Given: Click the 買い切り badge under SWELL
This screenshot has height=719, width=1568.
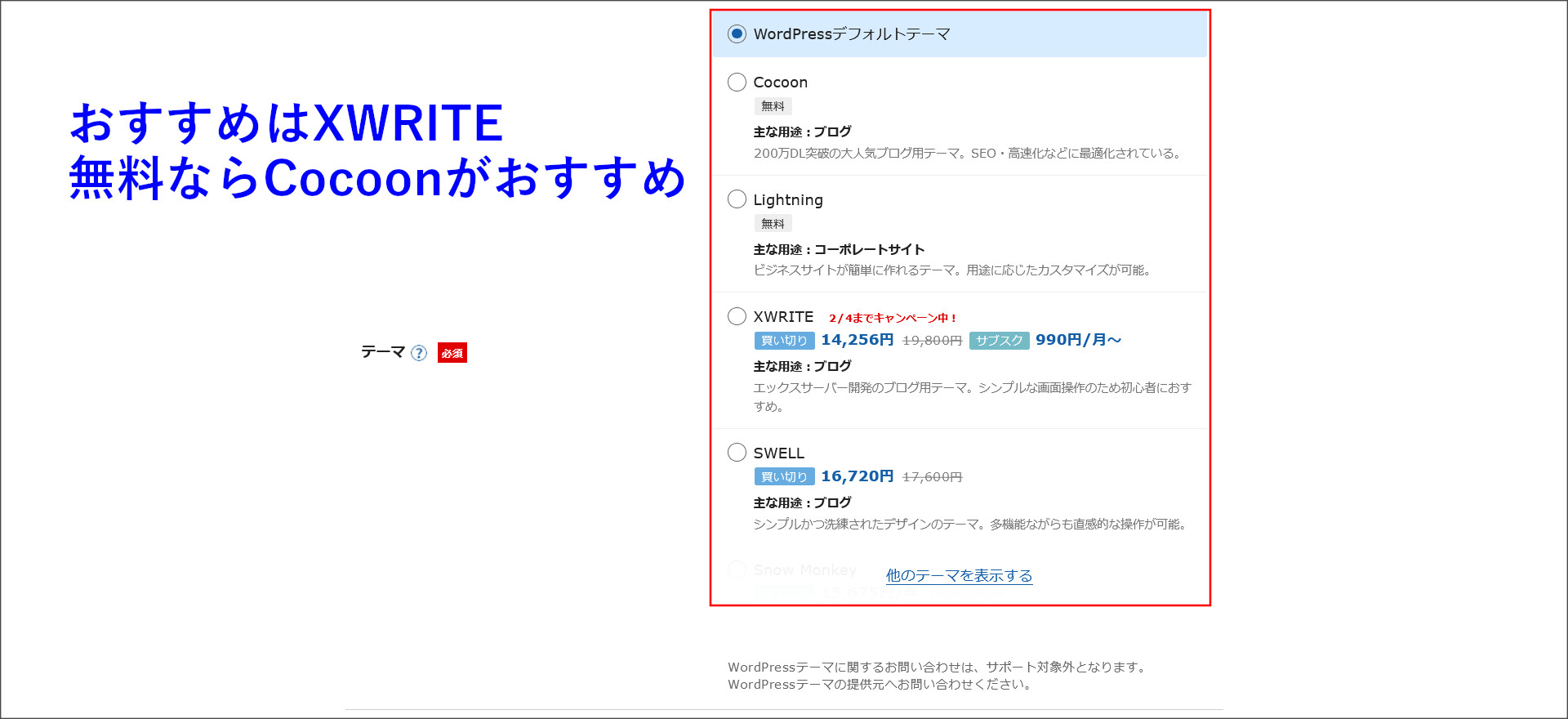Looking at the screenshot, I should pos(784,477).
